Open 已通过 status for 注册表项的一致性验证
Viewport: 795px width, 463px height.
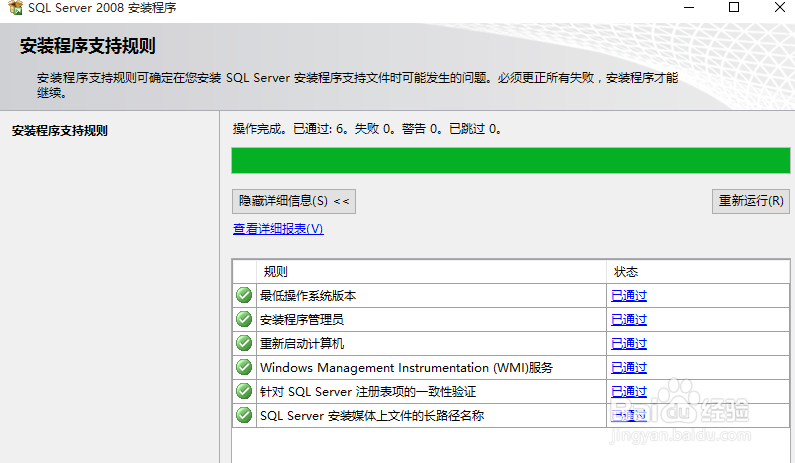point(629,391)
